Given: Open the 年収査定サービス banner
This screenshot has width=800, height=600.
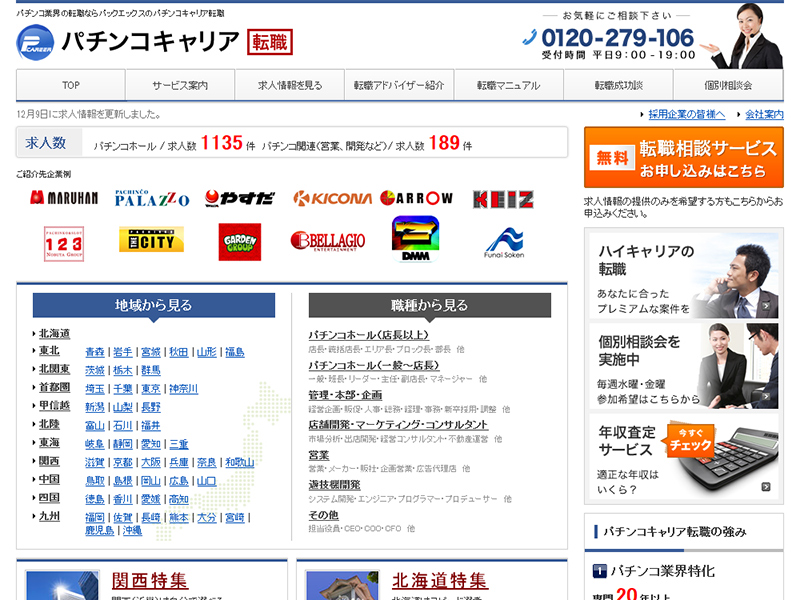Looking at the screenshot, I should click(x=684, y=456).
